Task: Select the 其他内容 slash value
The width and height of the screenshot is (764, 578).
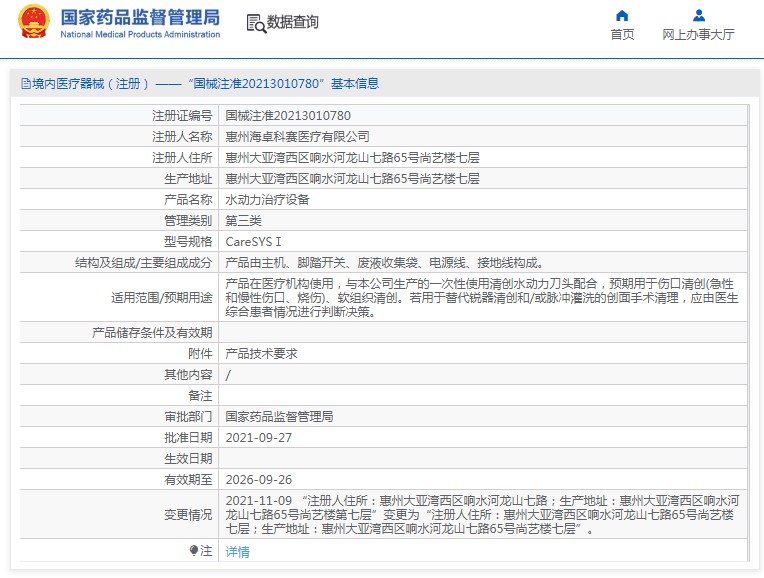Action: (x=228, y=375)
